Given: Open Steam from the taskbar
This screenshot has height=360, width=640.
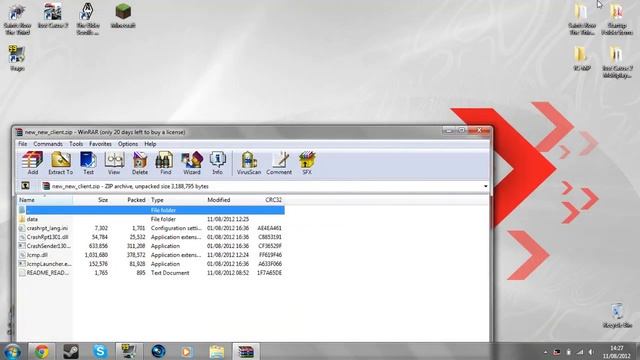Looking at the screenshot, I should click(71, 351).
